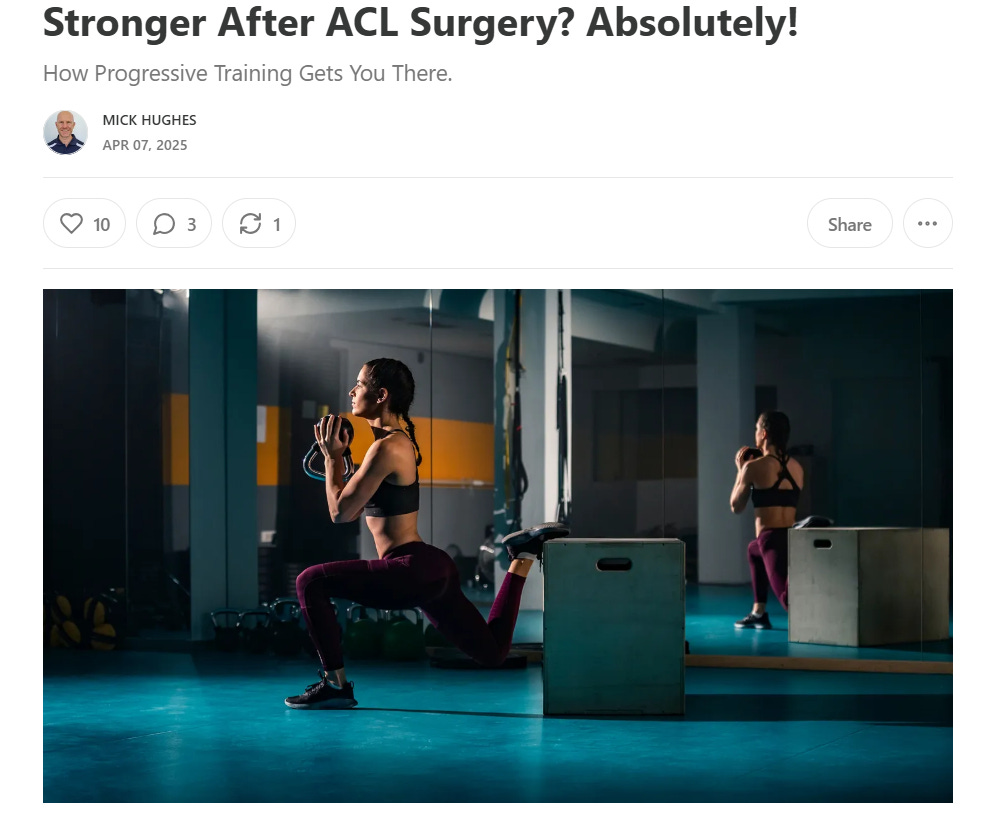Click the comment count showing 3
Image resolution: width=991 pixels, height=826 pixels.
tap(192, 224)
